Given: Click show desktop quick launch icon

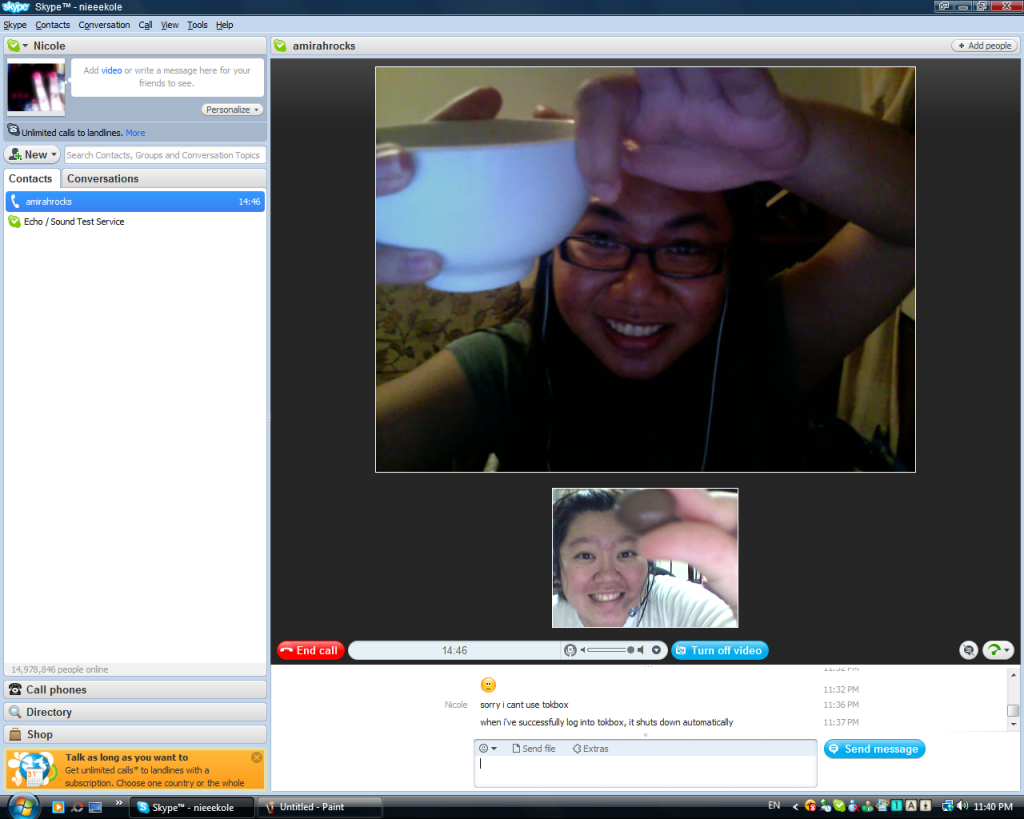Looking at the screenshot, I should tap(95, 807).
